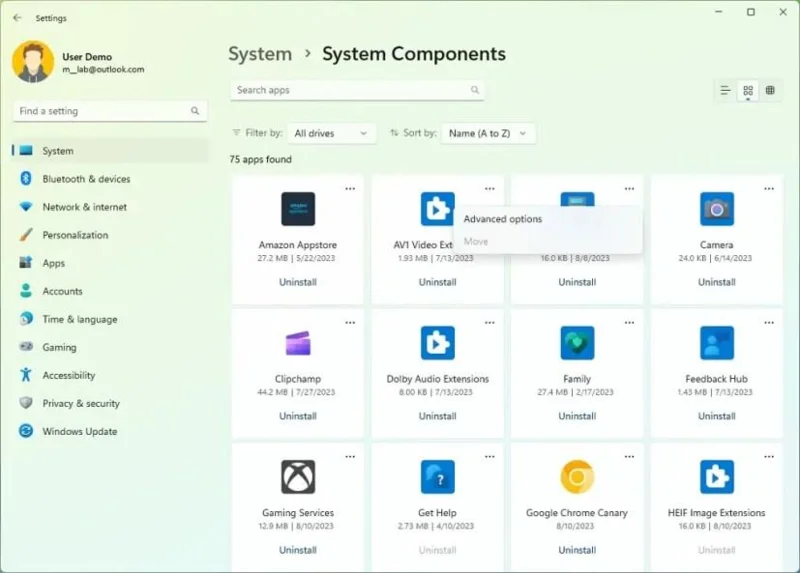Click the Search apps magnifier icon
Image resolution: width=800 pixels, height=573 pixels.
pos(474,90)
